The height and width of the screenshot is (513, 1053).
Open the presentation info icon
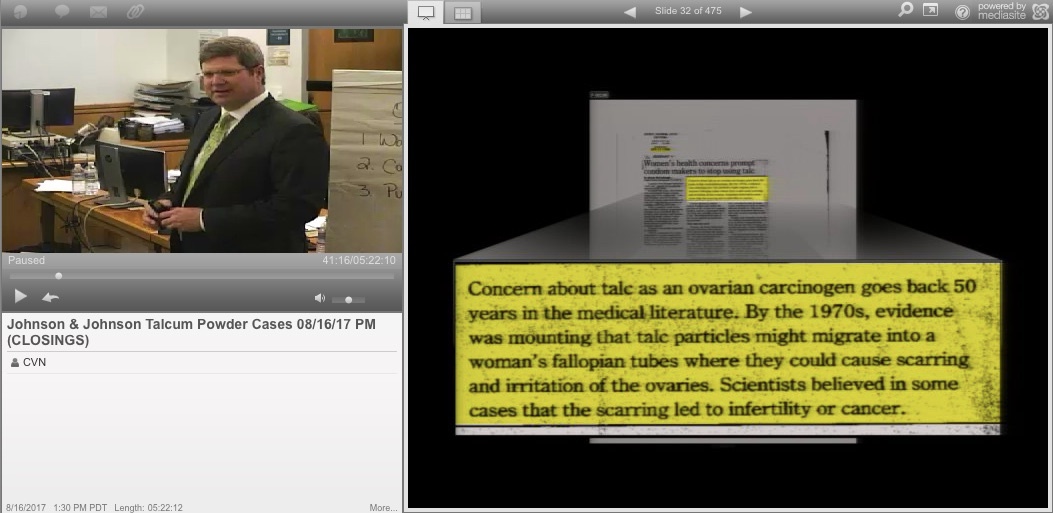click(20, 11)
